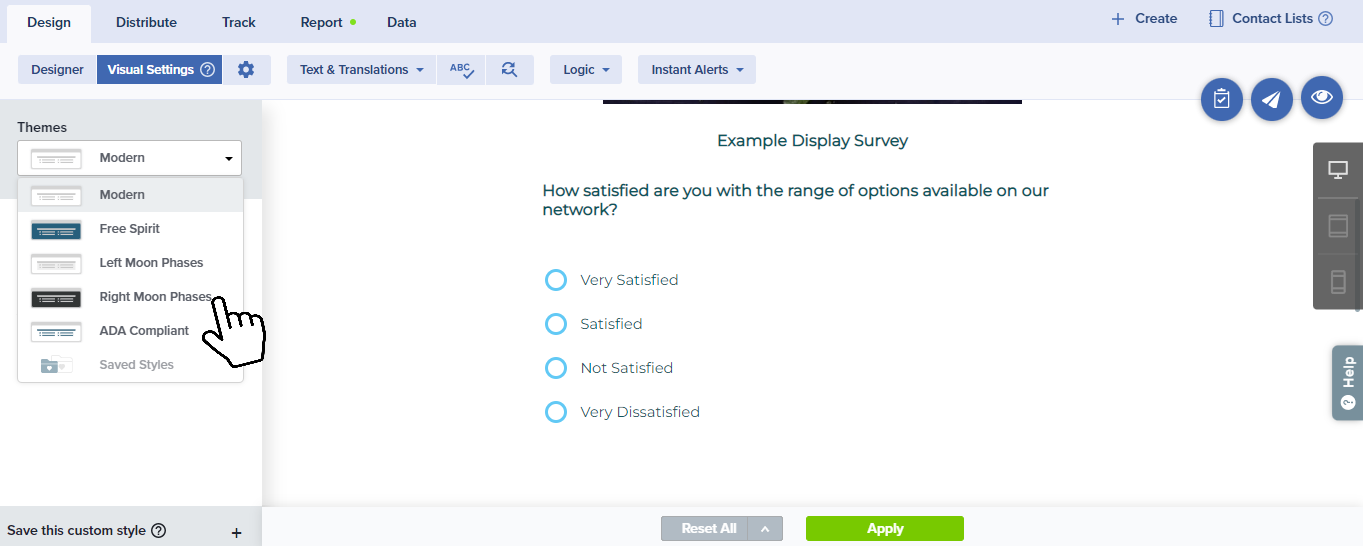Viewport: 1363px width, 546px height.
Task: Switch to the Distribute tab
Action: pos(146,22)
